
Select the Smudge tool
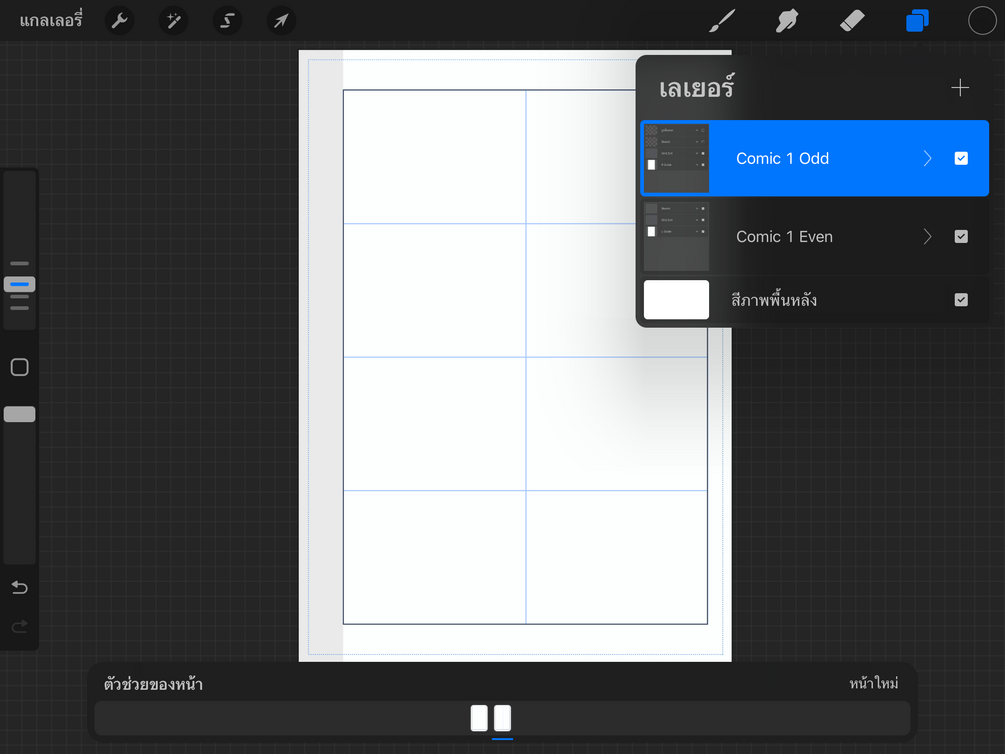point(787,20)
